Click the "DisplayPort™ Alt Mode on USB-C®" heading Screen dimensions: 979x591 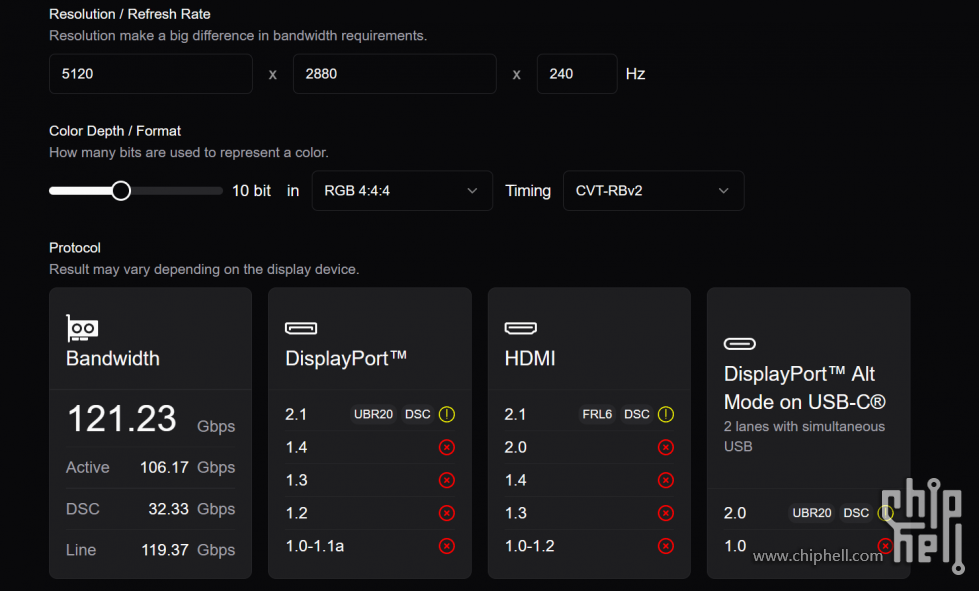tap(805, 388)
